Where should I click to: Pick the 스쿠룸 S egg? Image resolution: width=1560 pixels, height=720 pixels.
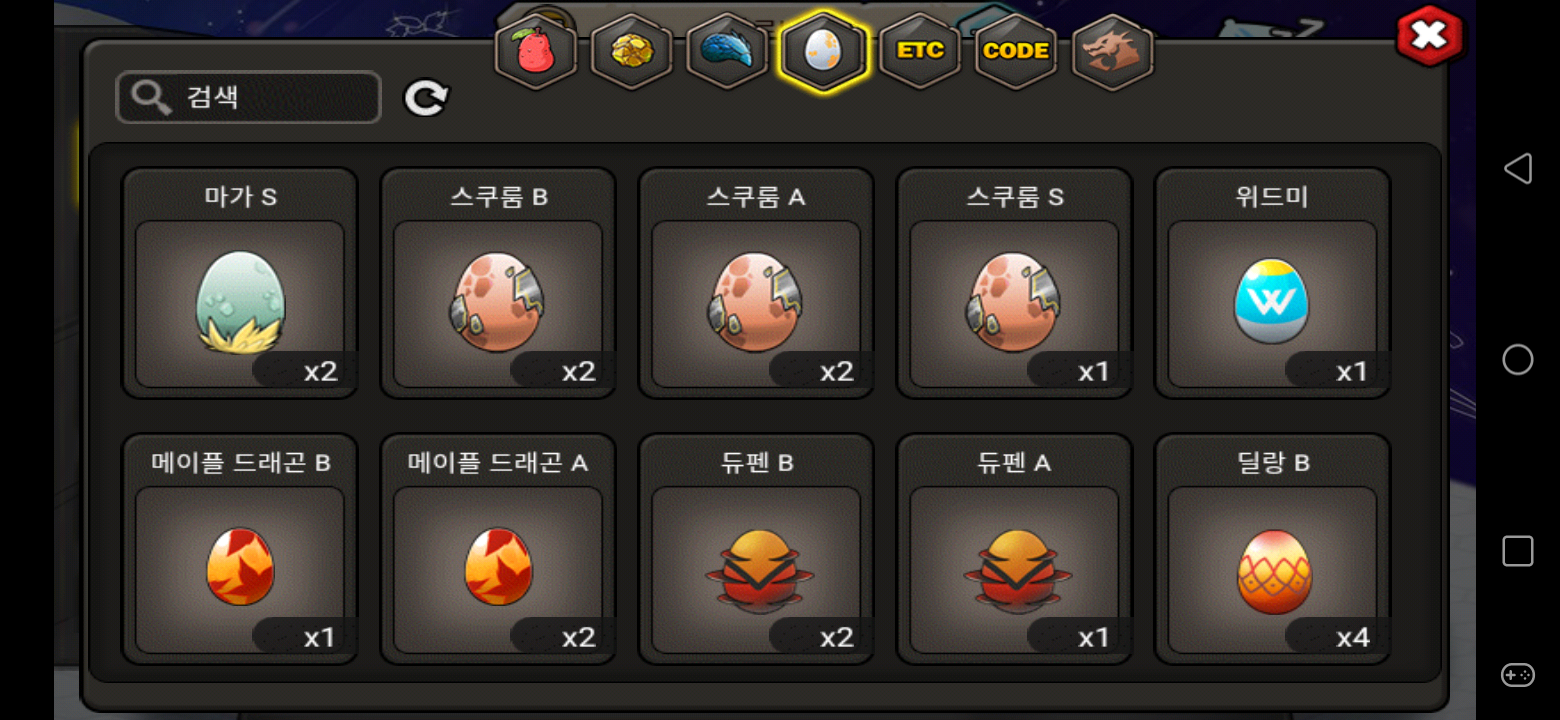coord(1014,283)
